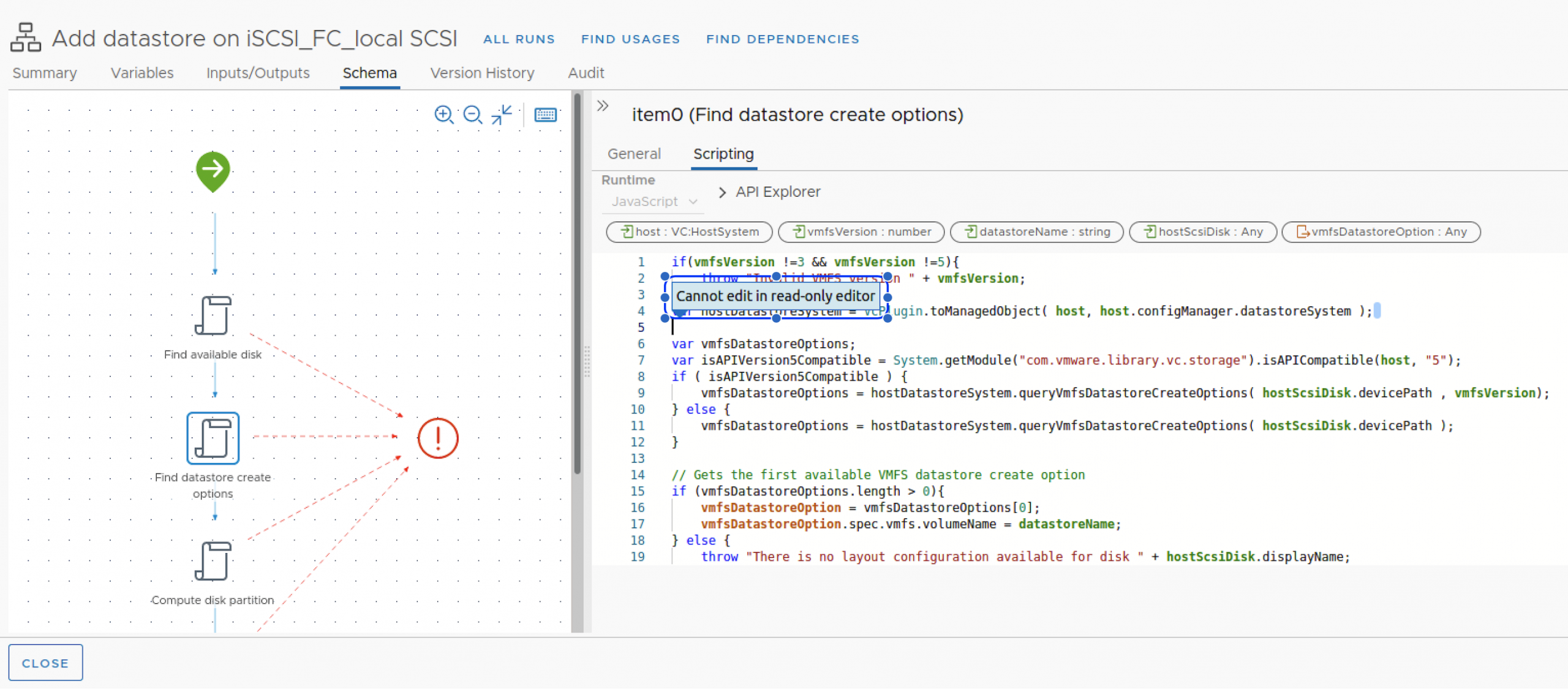Select the green start node
This screenshot has width=1568, height=689.
pyautogui.click(x=213, y=170)
